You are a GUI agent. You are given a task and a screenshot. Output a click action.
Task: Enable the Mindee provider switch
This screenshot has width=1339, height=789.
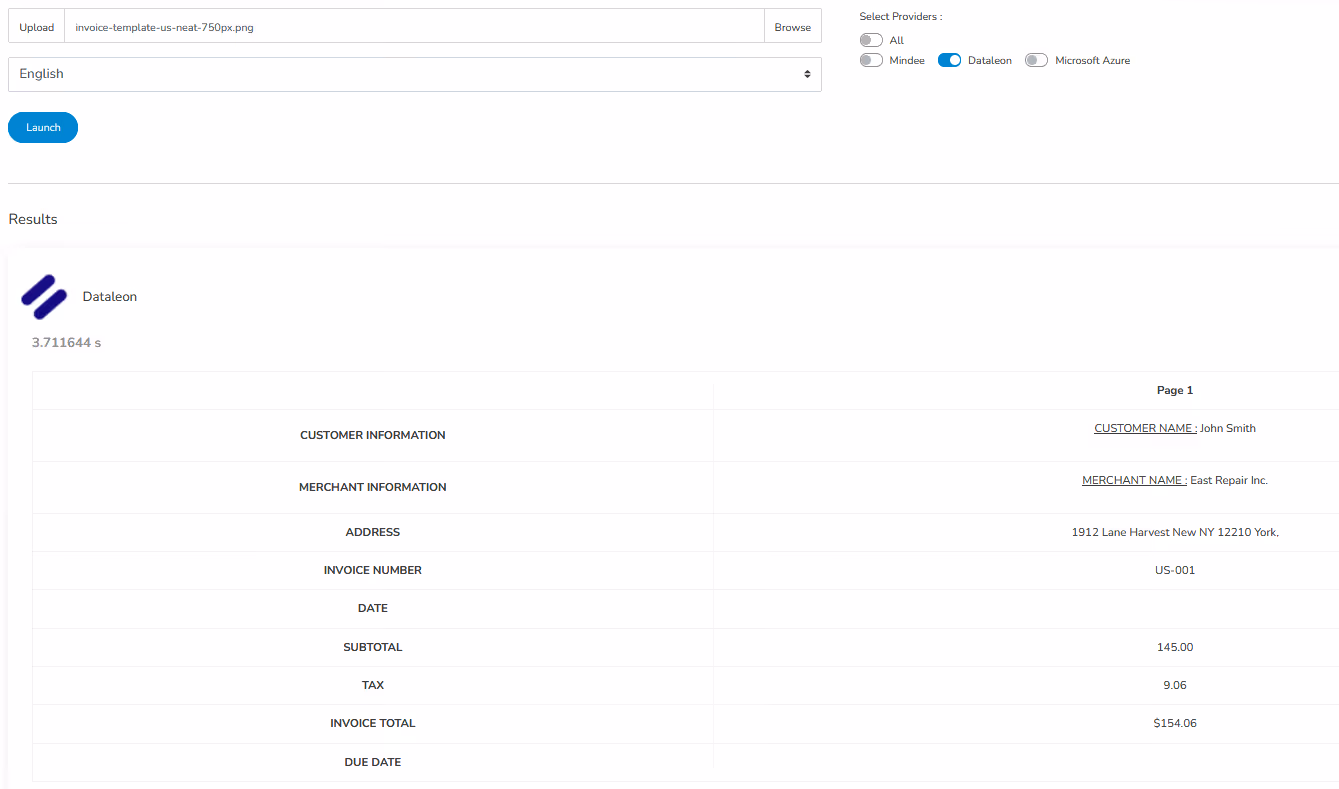871,60
